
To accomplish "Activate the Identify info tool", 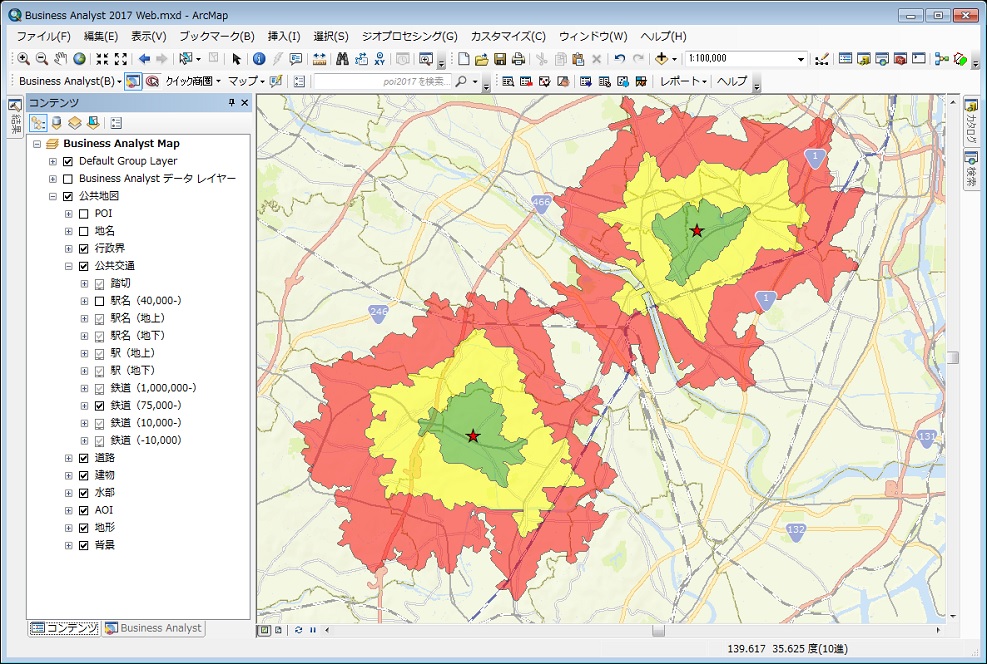I will (x=259, y=59).
